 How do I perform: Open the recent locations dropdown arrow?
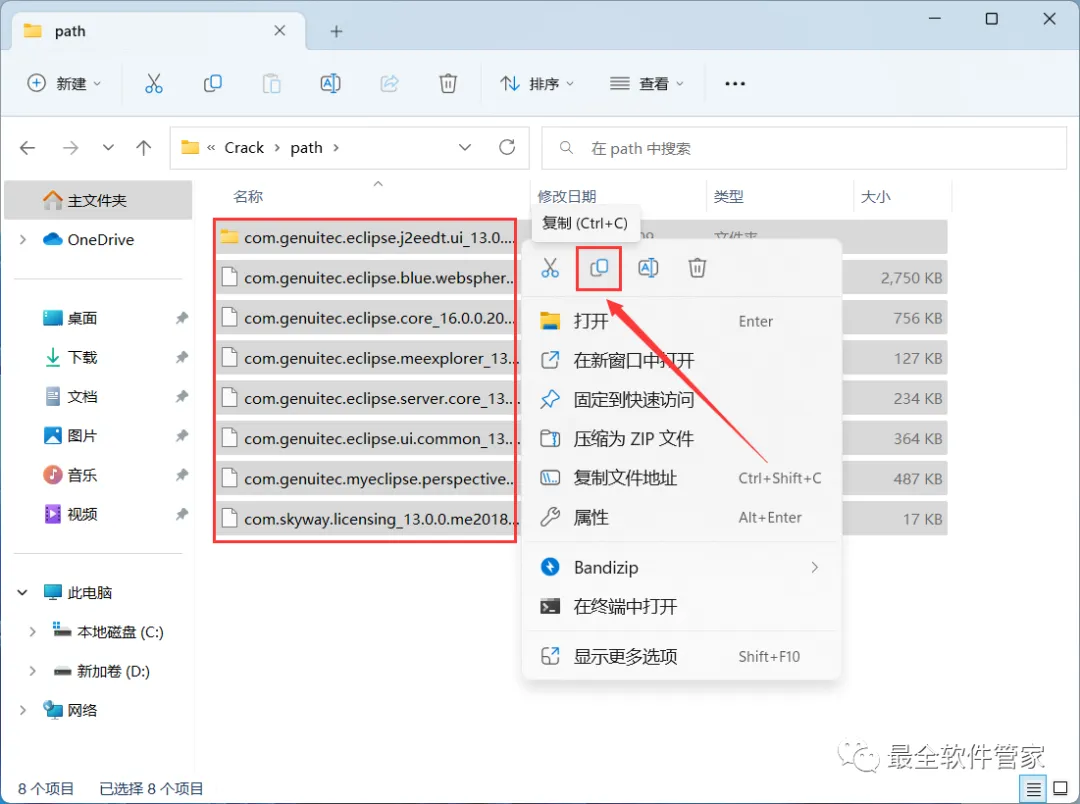coord(108,147)
